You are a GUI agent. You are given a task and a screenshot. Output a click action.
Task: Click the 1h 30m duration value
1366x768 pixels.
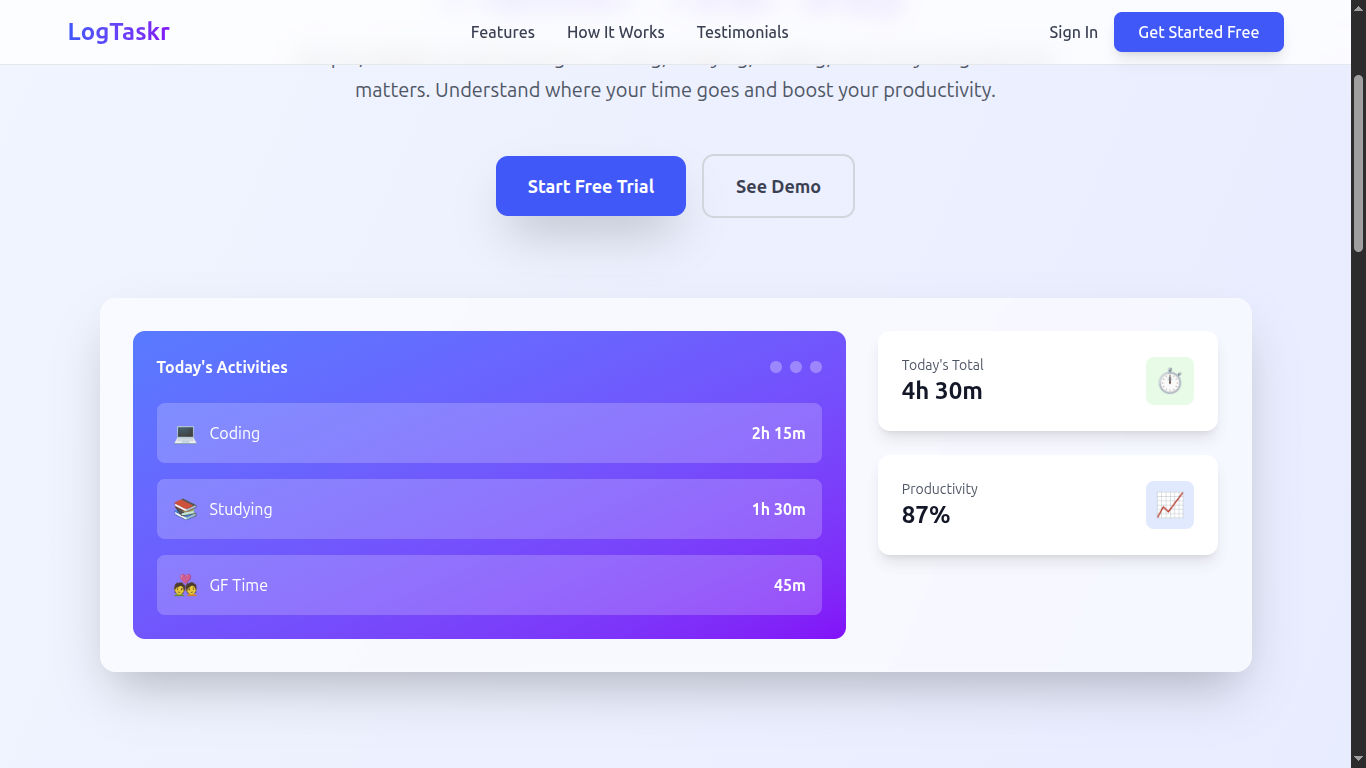tap(779, 509)
